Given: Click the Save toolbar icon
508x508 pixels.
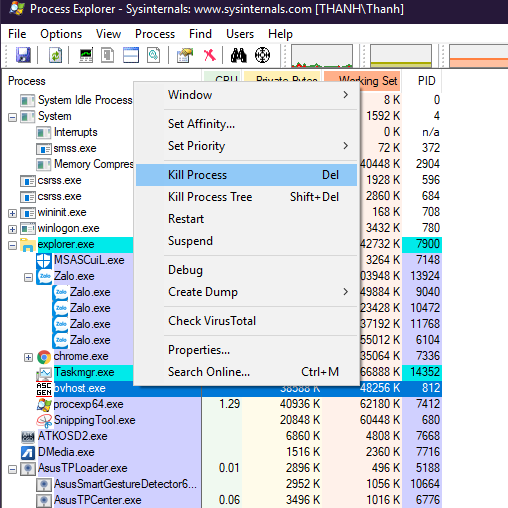Looking at the screenshot, I should (x=23, y=55).
